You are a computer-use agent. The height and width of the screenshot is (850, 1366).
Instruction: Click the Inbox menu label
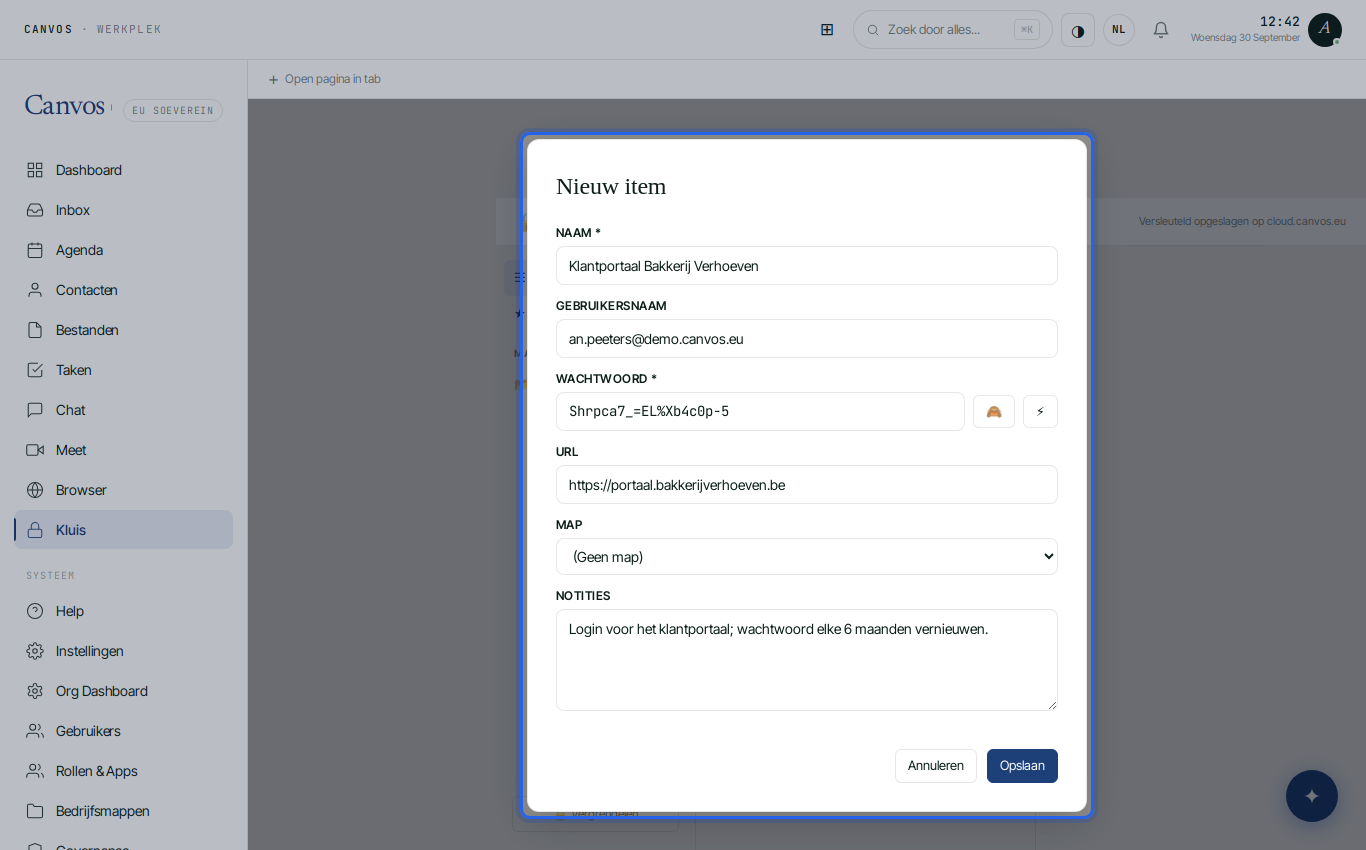(73, 210)
